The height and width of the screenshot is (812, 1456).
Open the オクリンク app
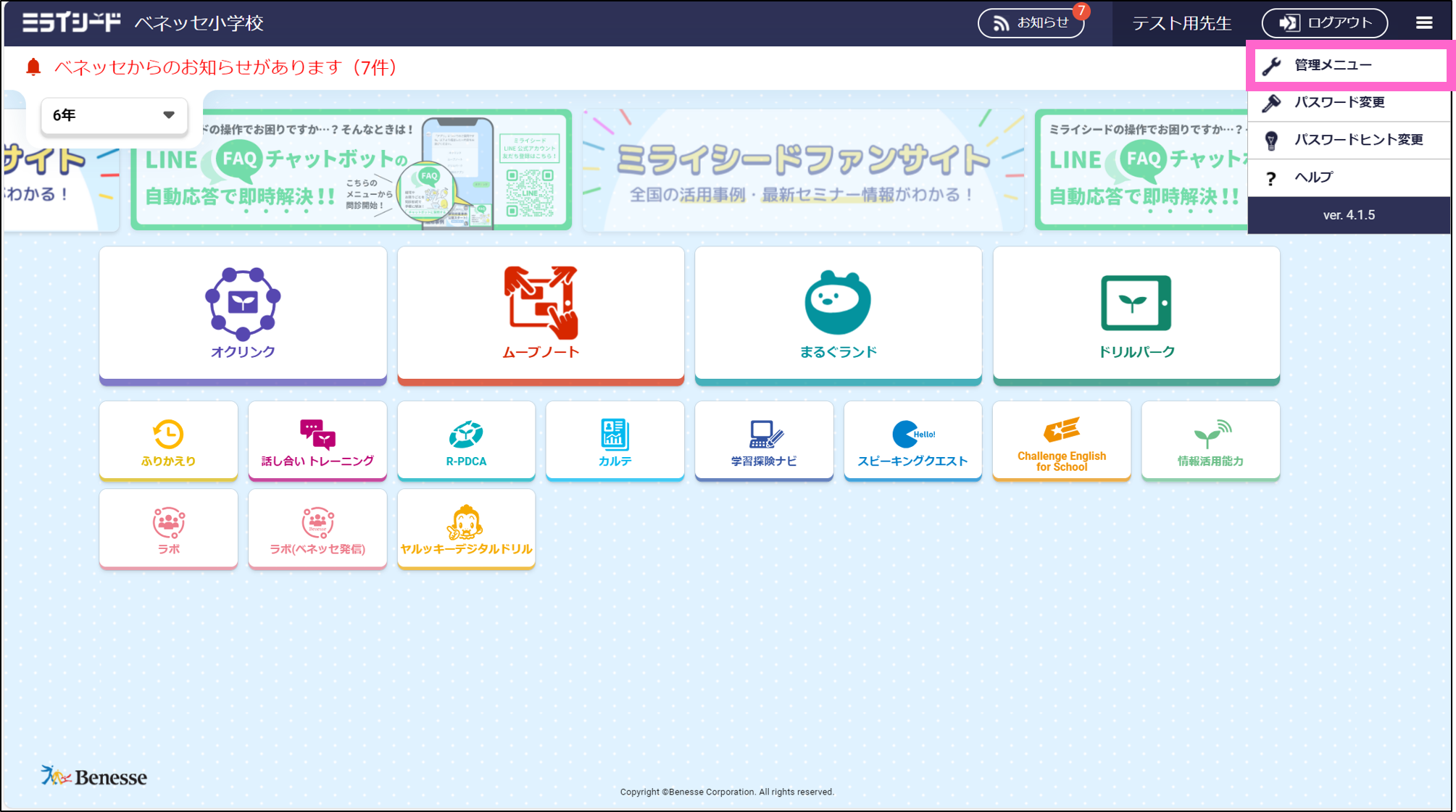click(x=242, y=313)
